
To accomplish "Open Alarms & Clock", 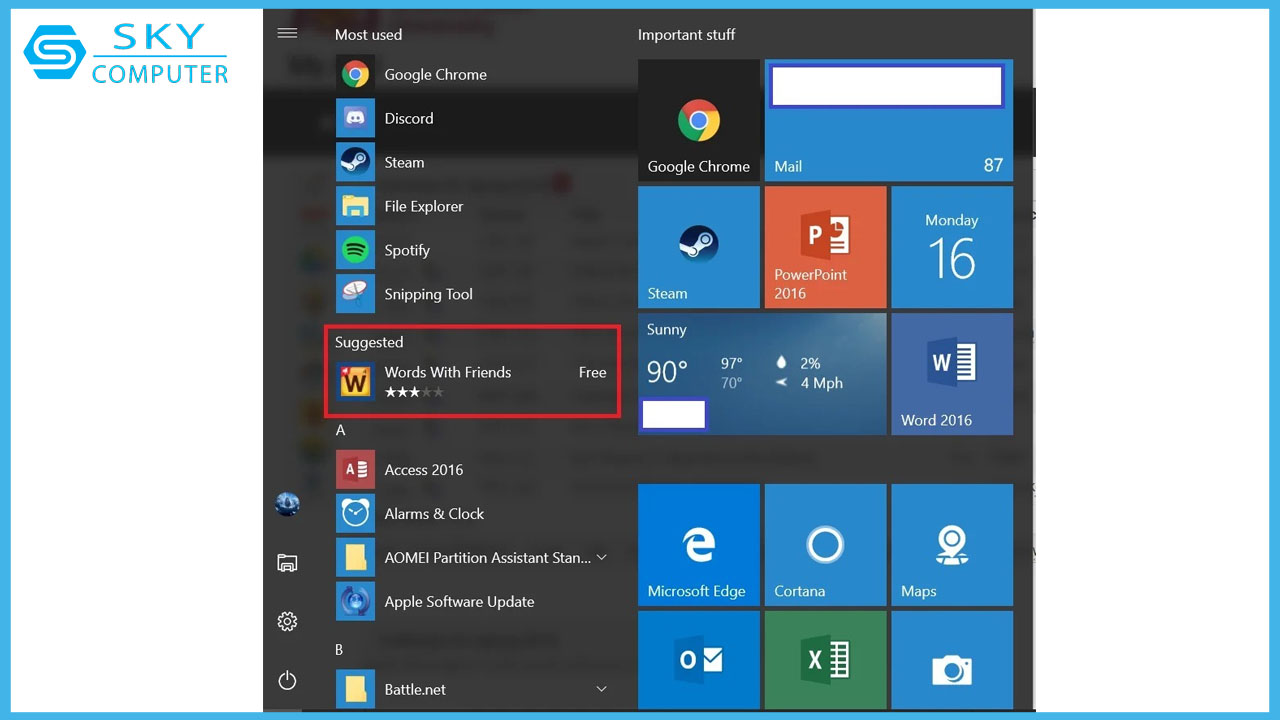I will [434, 513].
